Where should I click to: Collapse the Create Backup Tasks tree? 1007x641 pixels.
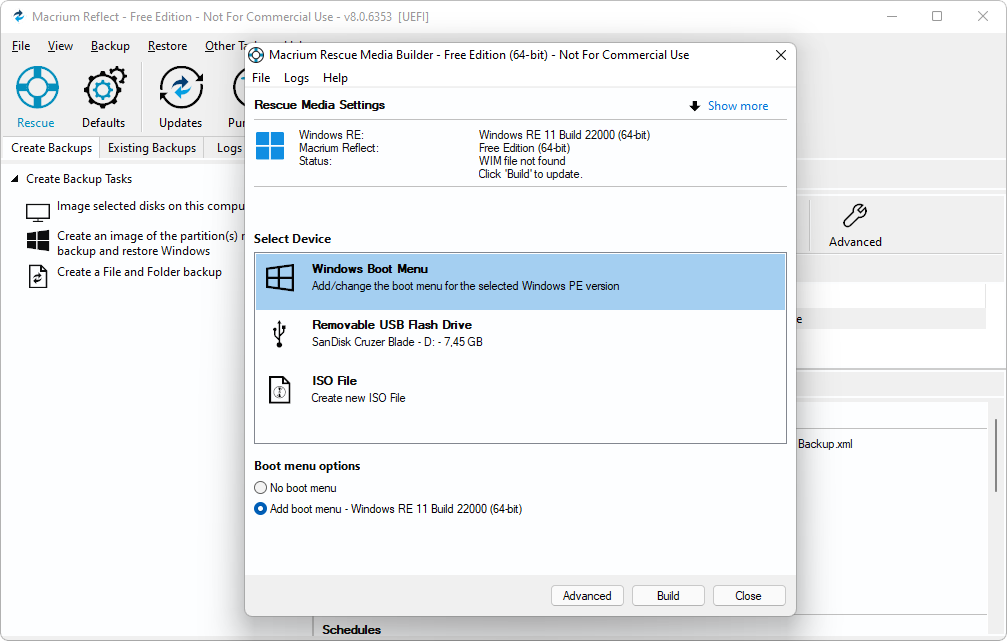(x=16, y=180)
